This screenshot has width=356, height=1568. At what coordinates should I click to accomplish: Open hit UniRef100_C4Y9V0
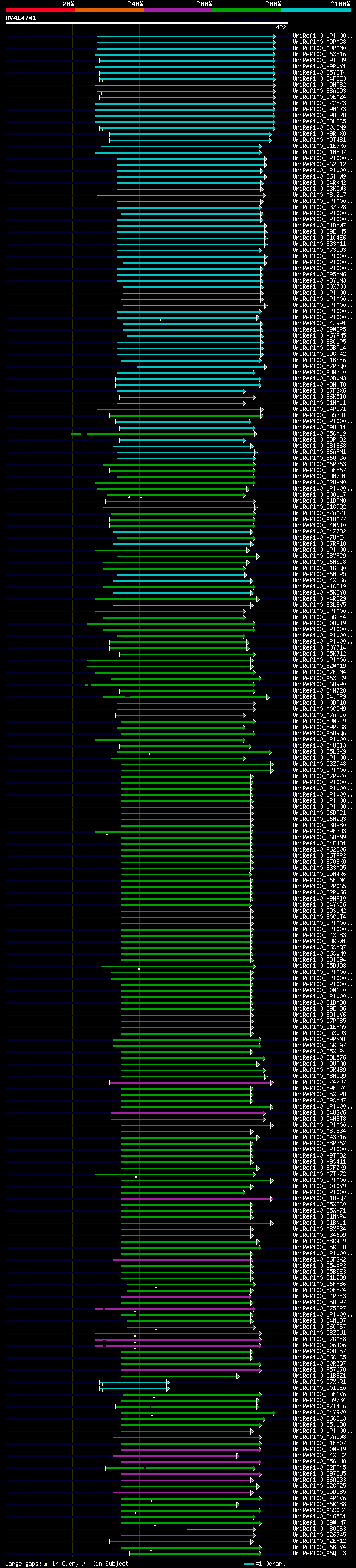point(319,1413)
